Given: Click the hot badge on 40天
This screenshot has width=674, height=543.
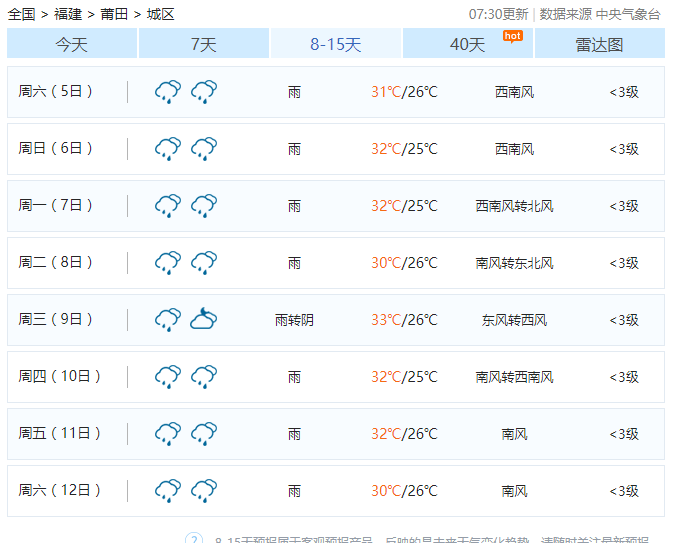Looking at the screenshot, I should click(x=513, y=37).
